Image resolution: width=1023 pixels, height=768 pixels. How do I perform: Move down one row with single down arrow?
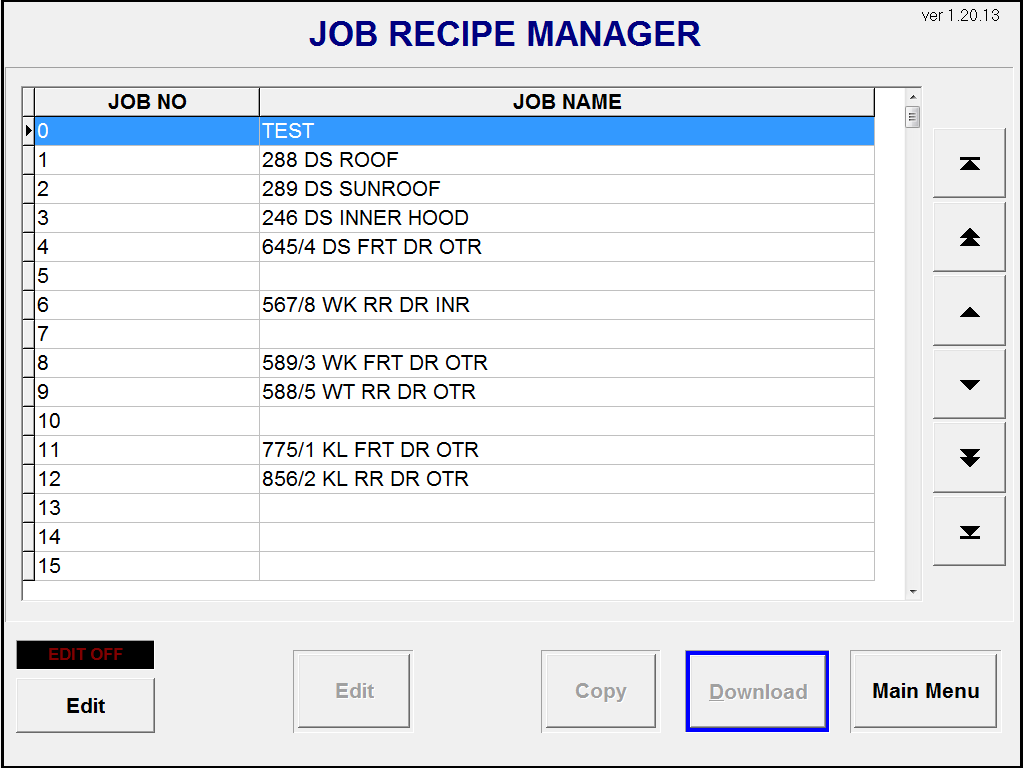pos(969,385)
